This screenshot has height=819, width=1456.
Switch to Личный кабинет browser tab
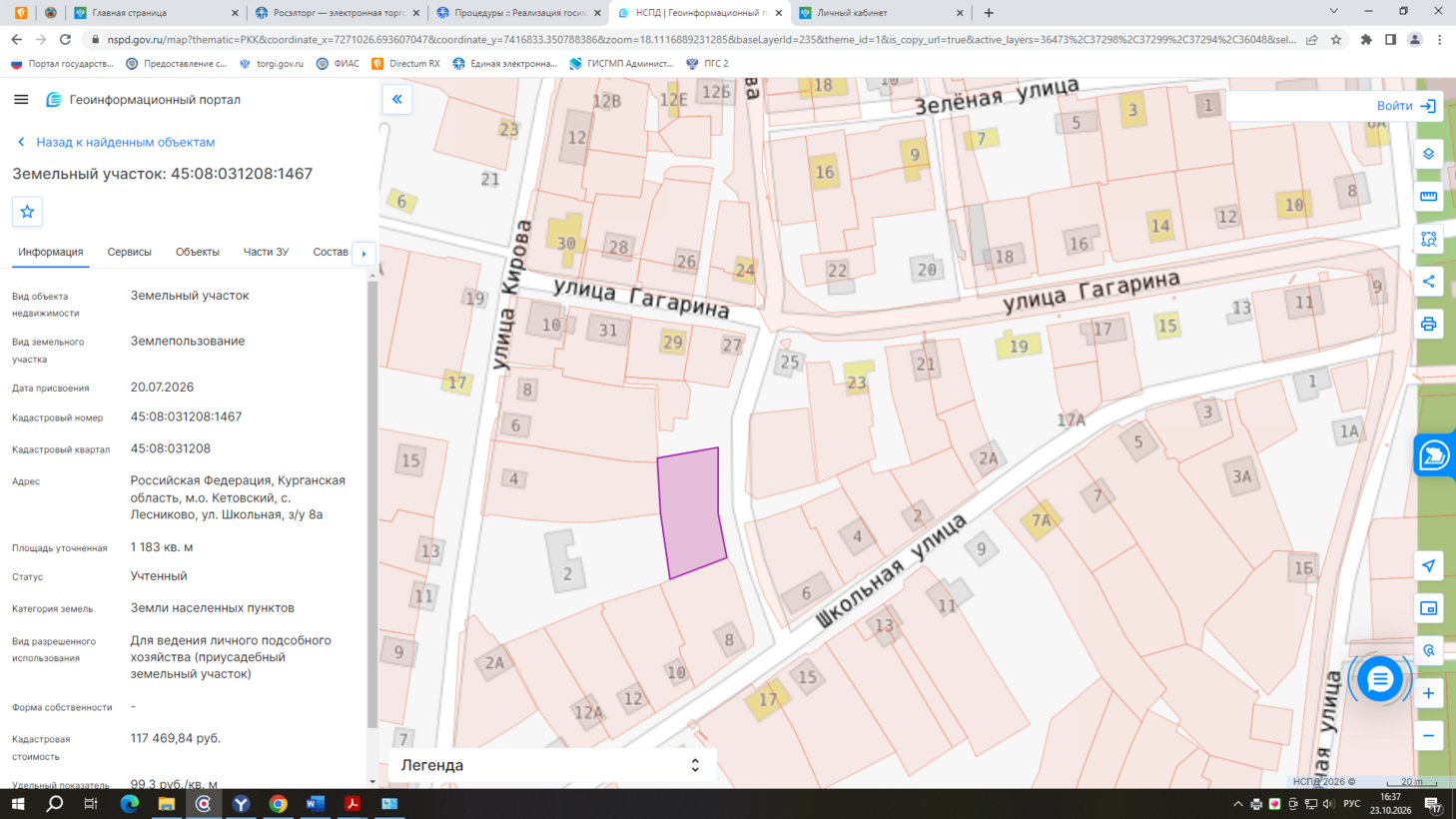click(x=879, y=13)
